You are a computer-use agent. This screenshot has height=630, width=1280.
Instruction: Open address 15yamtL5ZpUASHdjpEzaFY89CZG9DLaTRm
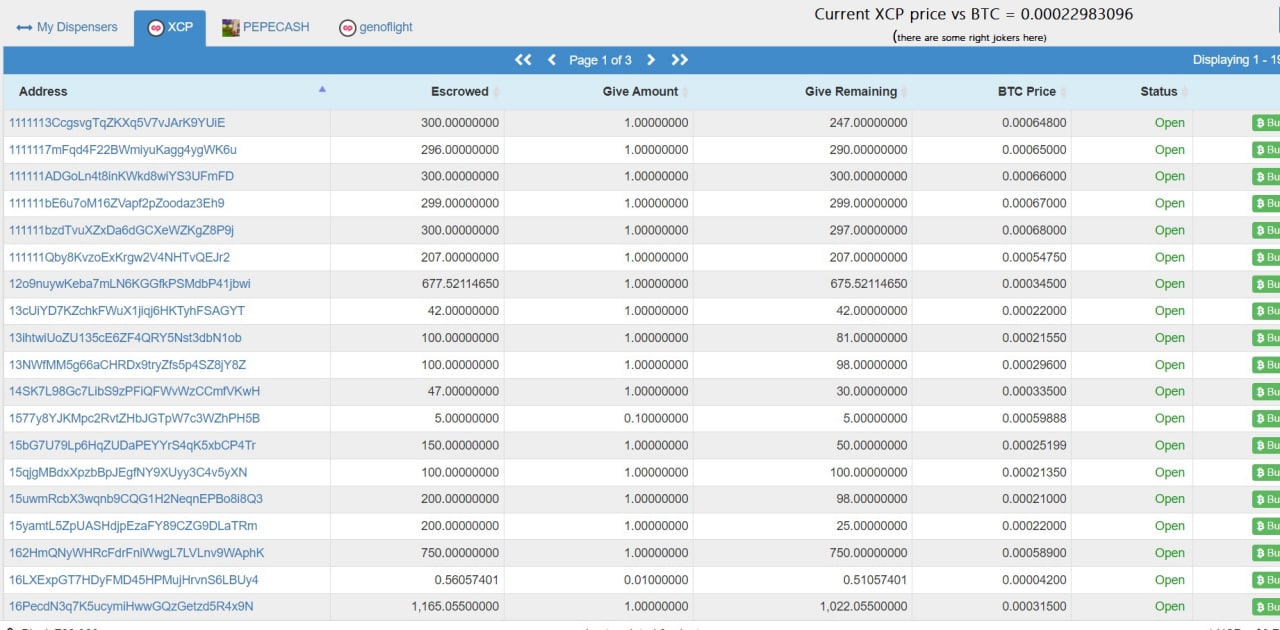tap(133, 526)
